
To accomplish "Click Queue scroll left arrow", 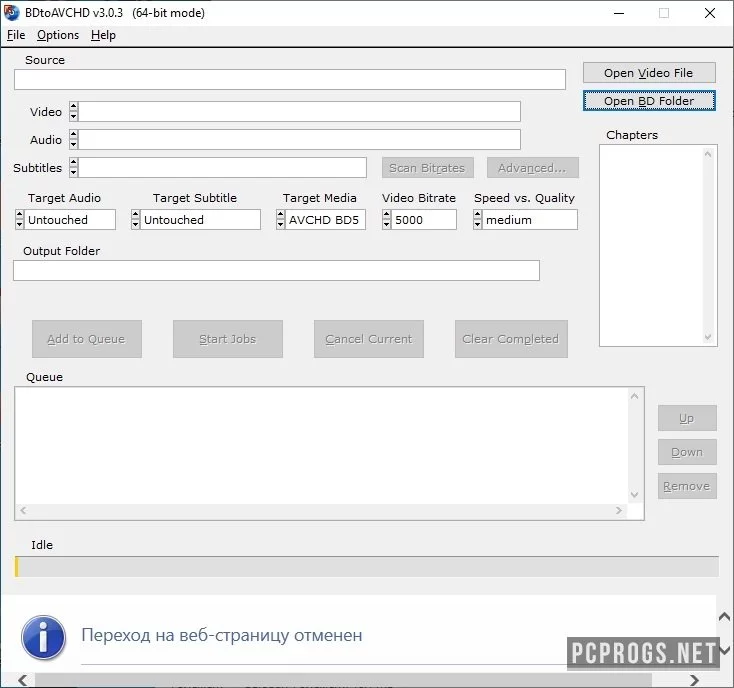I will tap(23, 510).
